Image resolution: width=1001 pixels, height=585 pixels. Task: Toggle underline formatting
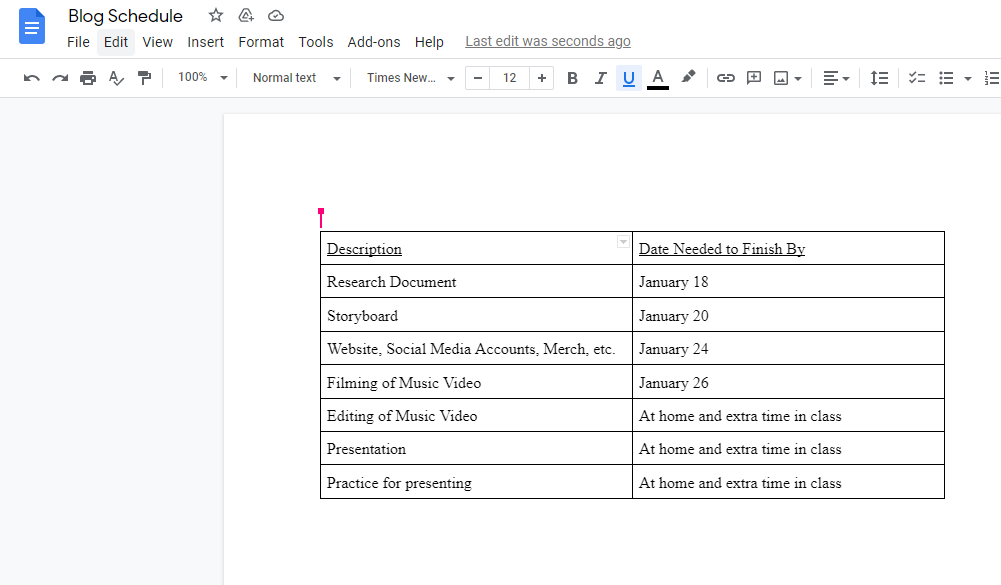click(x=629, y=78)
